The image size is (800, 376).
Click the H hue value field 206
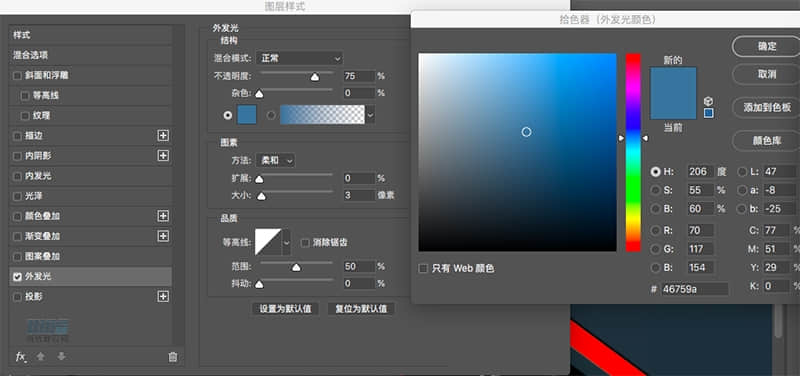(701, 171)
